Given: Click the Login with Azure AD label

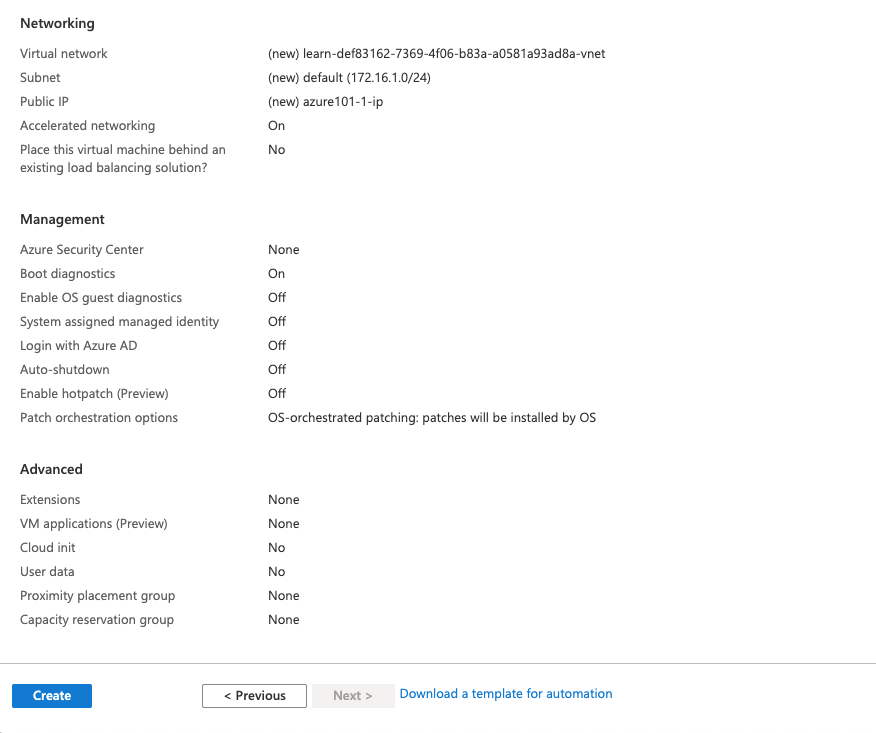Looking at the screenshot, I should point(78,346).
